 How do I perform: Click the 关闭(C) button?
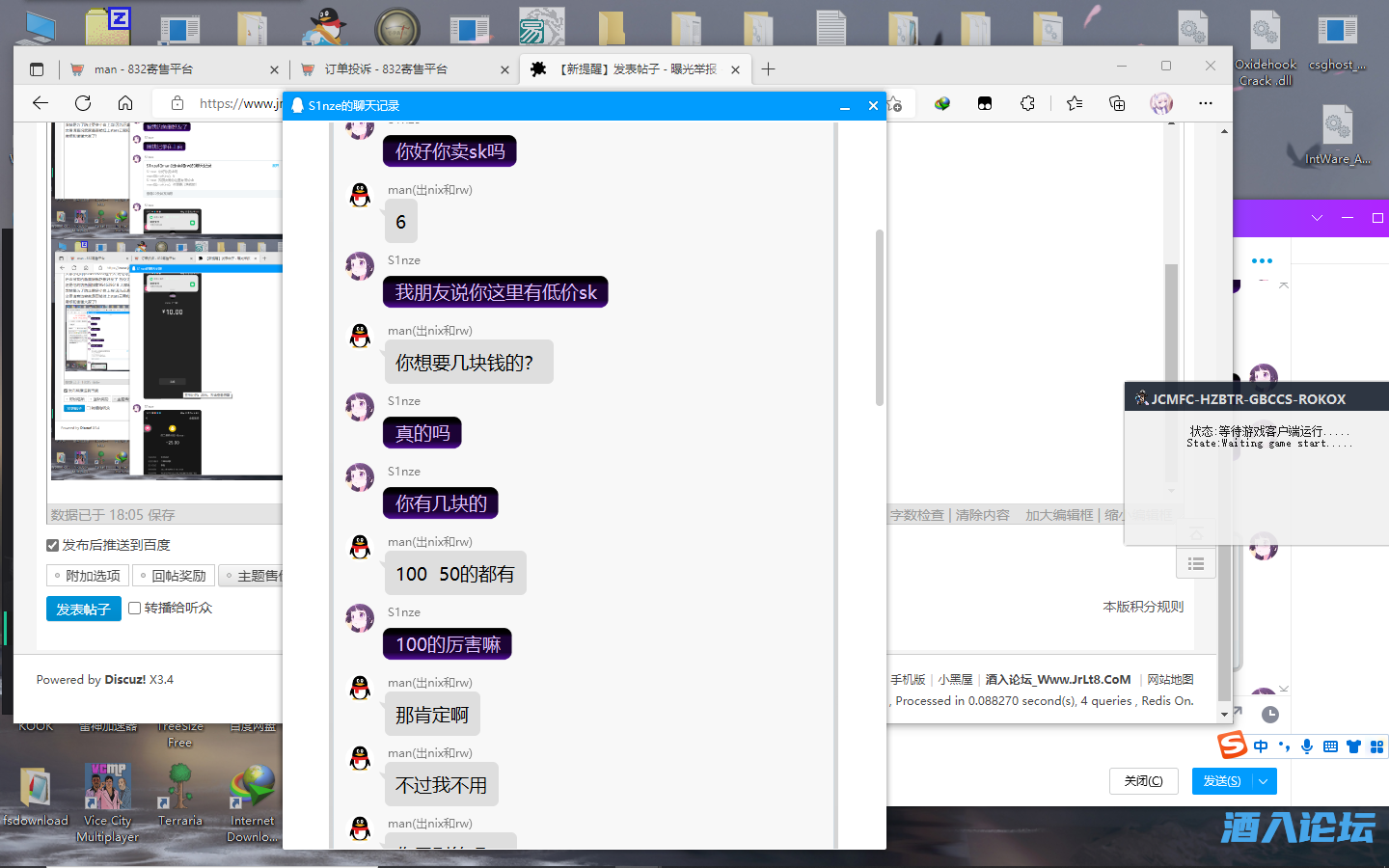1143,781
